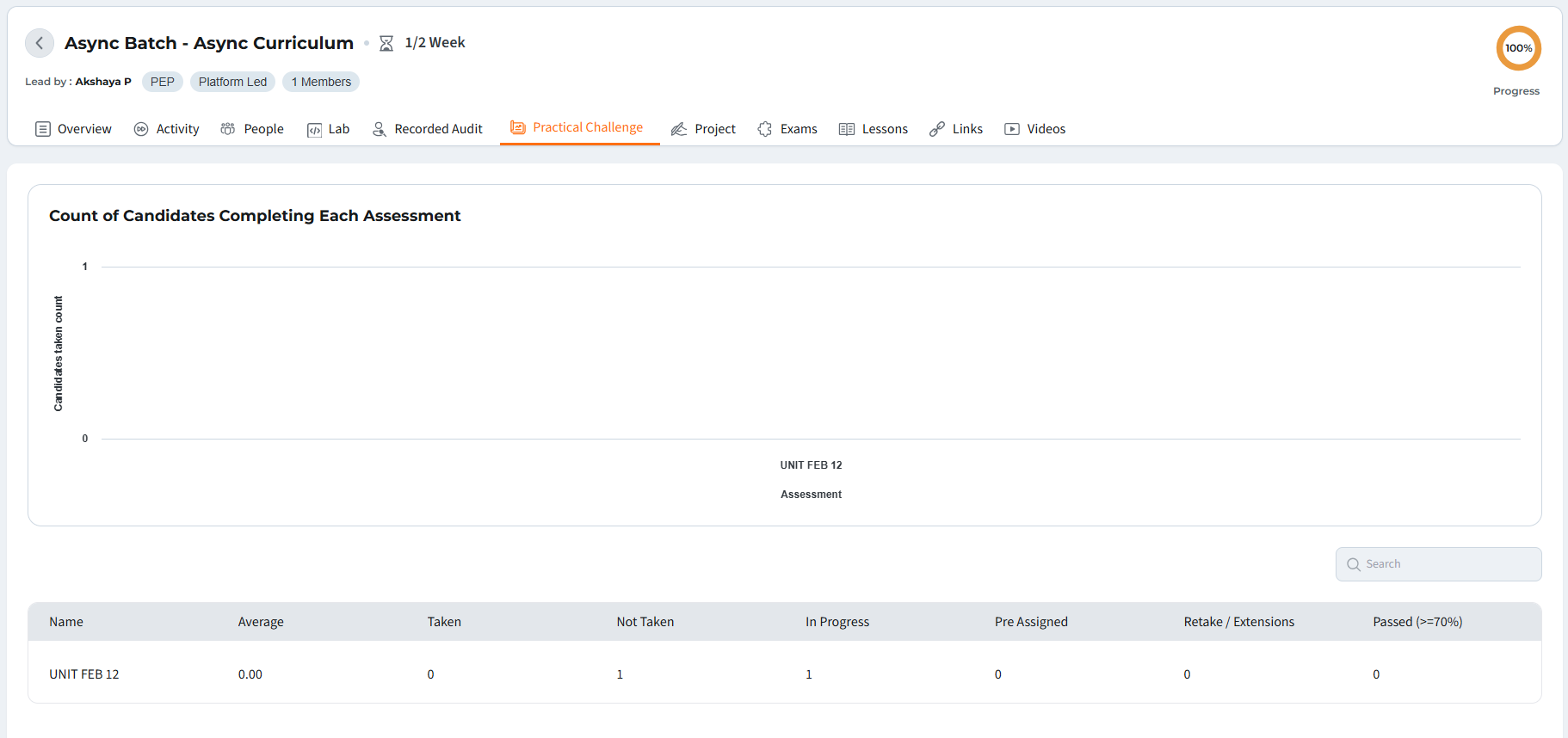Click the Platform Led tag
This screenshot has height=738, width=1568.
click(x=233, y=82)
